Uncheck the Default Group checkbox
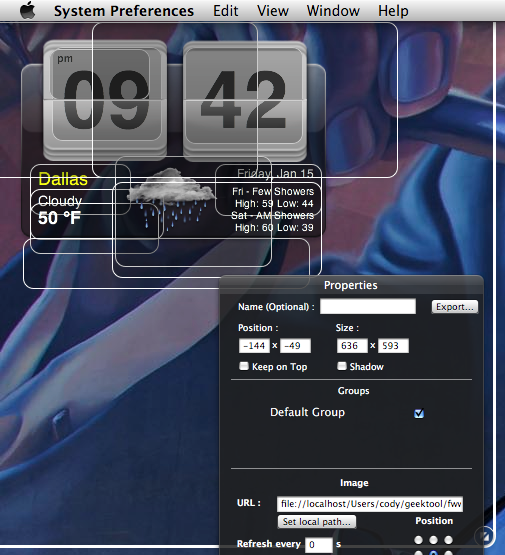This screenshot has height=555, width=505. pyautogui.click(x=419, y=413)
